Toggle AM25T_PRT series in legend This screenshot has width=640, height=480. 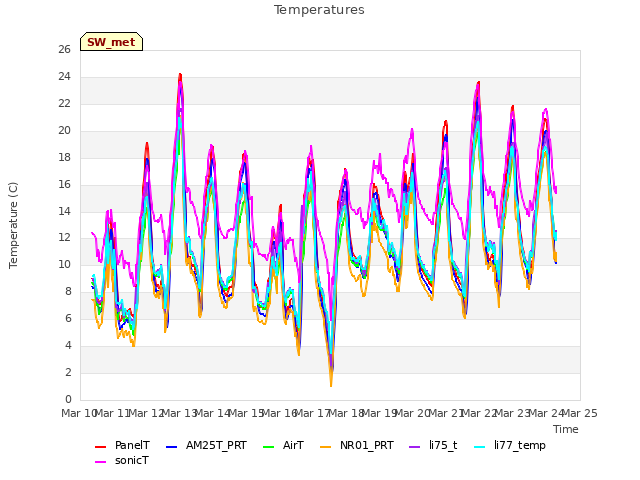click(206, 445)
